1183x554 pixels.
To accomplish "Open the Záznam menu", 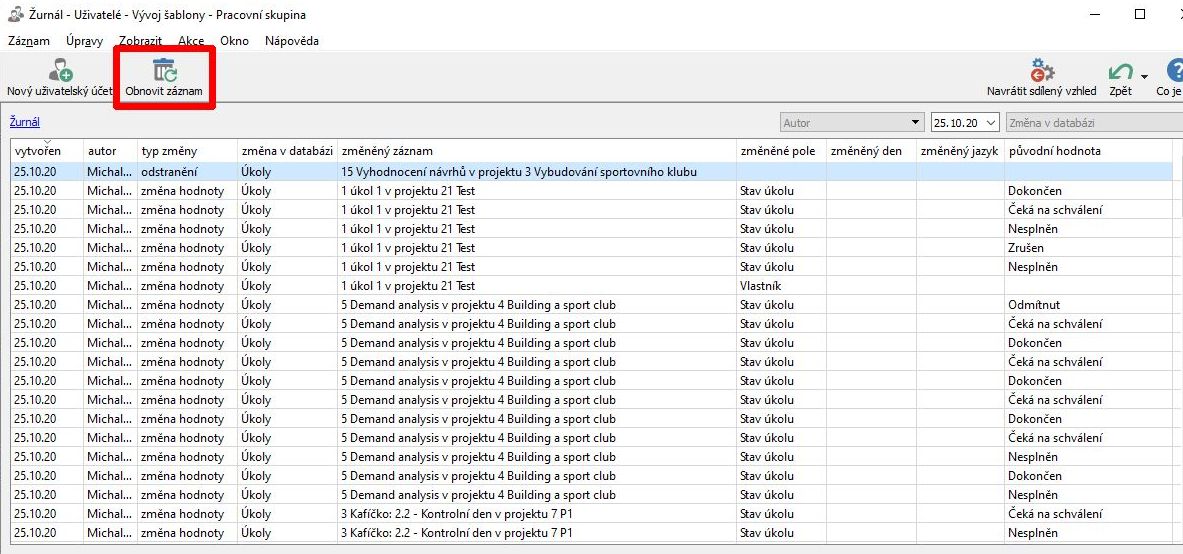I will pos(29,41).
